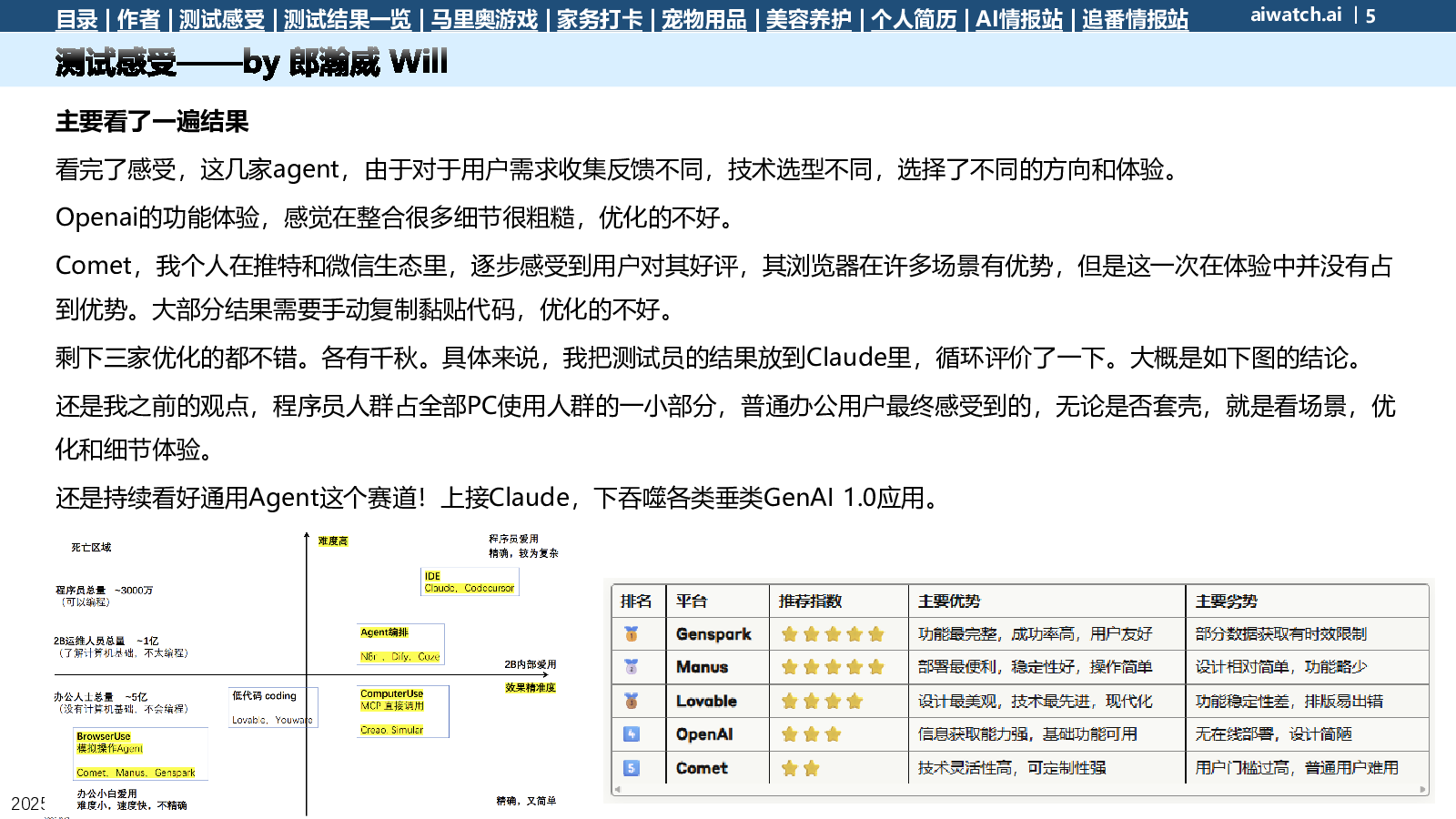Viewport: 1456px width, 819px height.
Task: Click the Agent编排 box in the chart
Action: pyautogui.click(x=401, y=643)
